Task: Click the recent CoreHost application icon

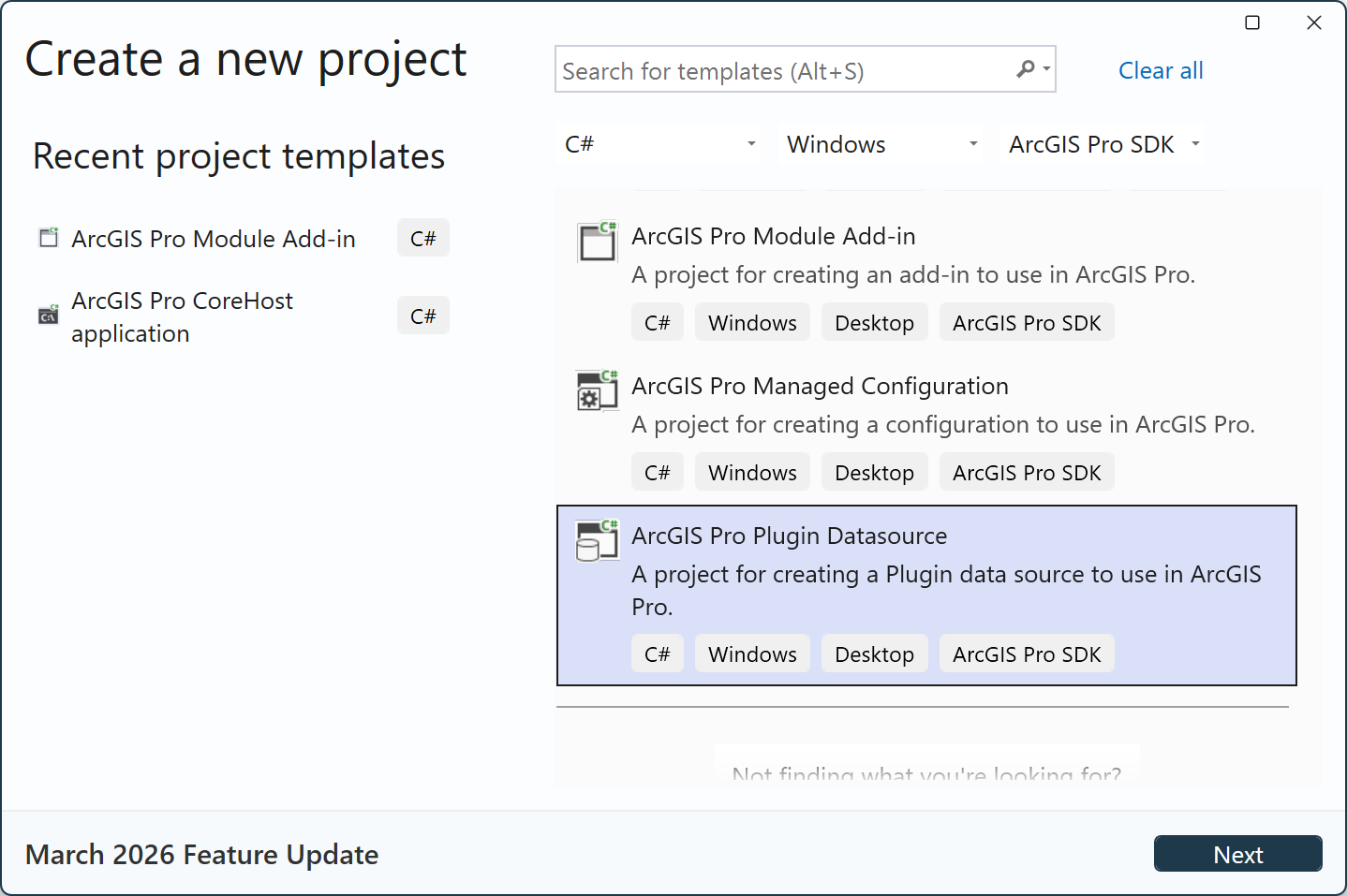Action: [x=49, y=316]
